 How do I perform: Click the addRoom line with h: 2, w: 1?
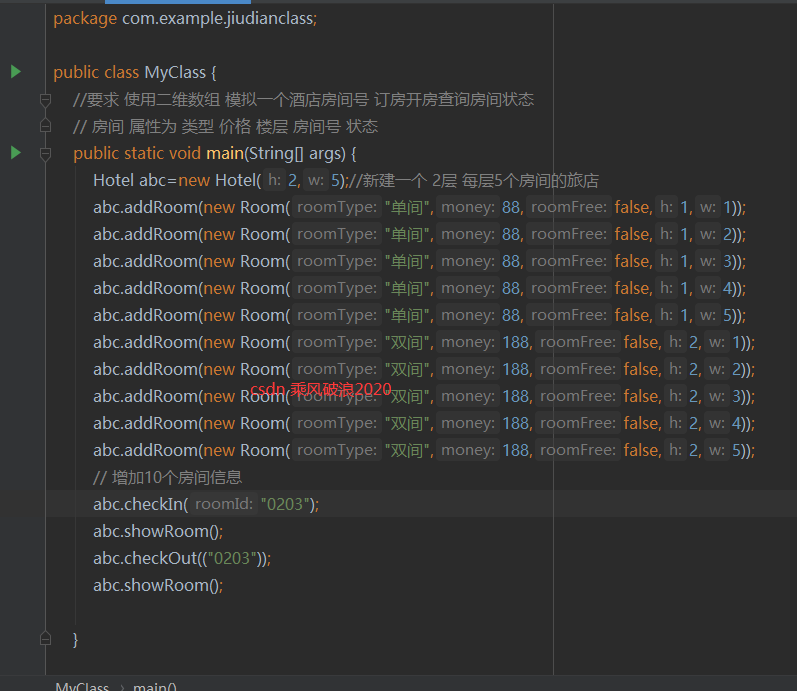[424, 342]
